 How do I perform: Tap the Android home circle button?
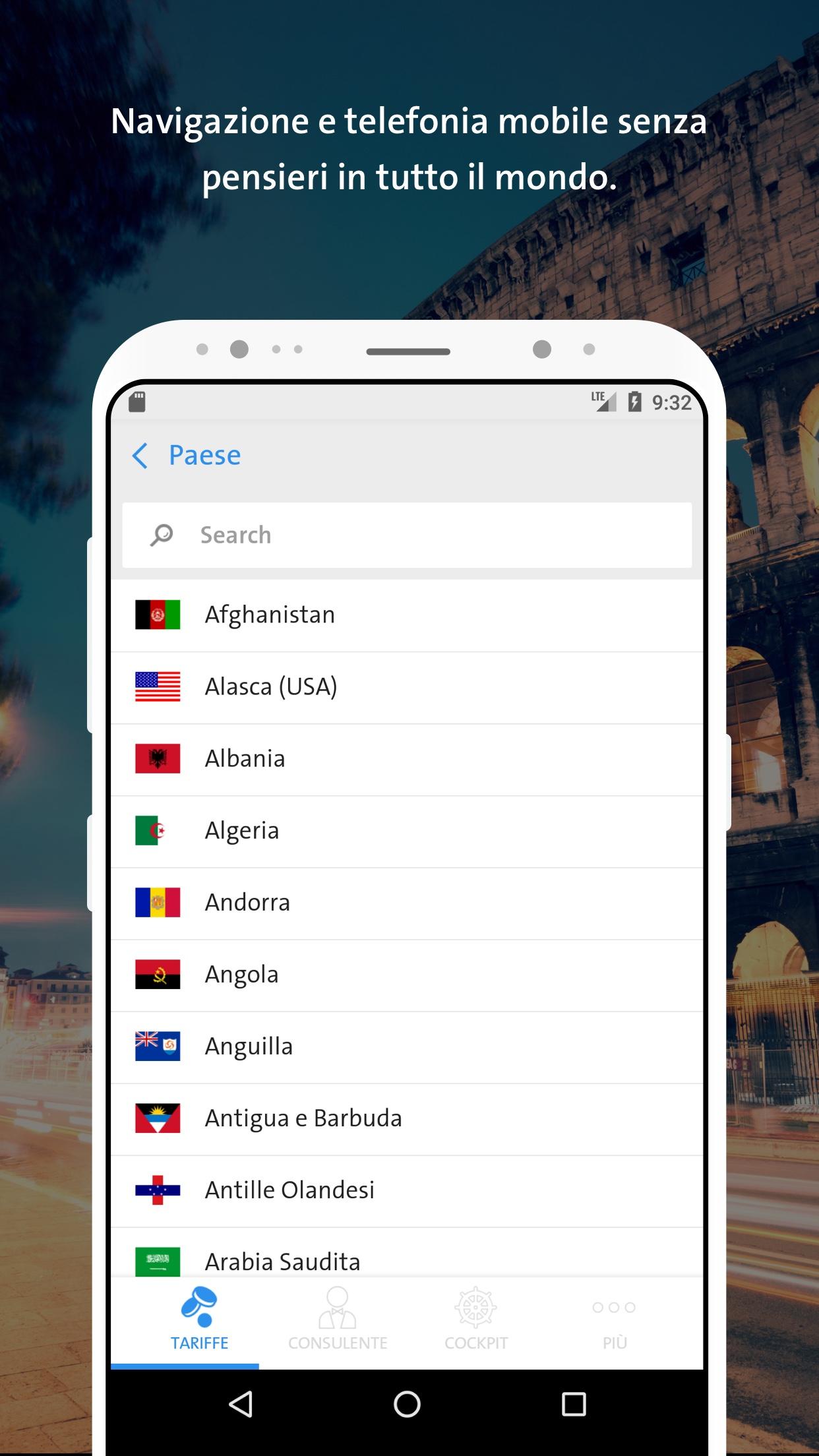pyautogui.click(x=407, y=1404)
